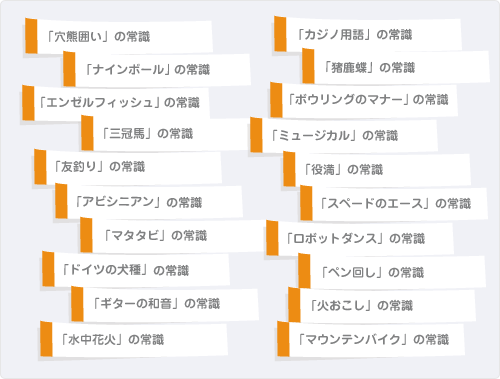Click 「ドイツの犬種」の常識 entry
This screenshot has width=500, height=379.
tap(136, 269)
